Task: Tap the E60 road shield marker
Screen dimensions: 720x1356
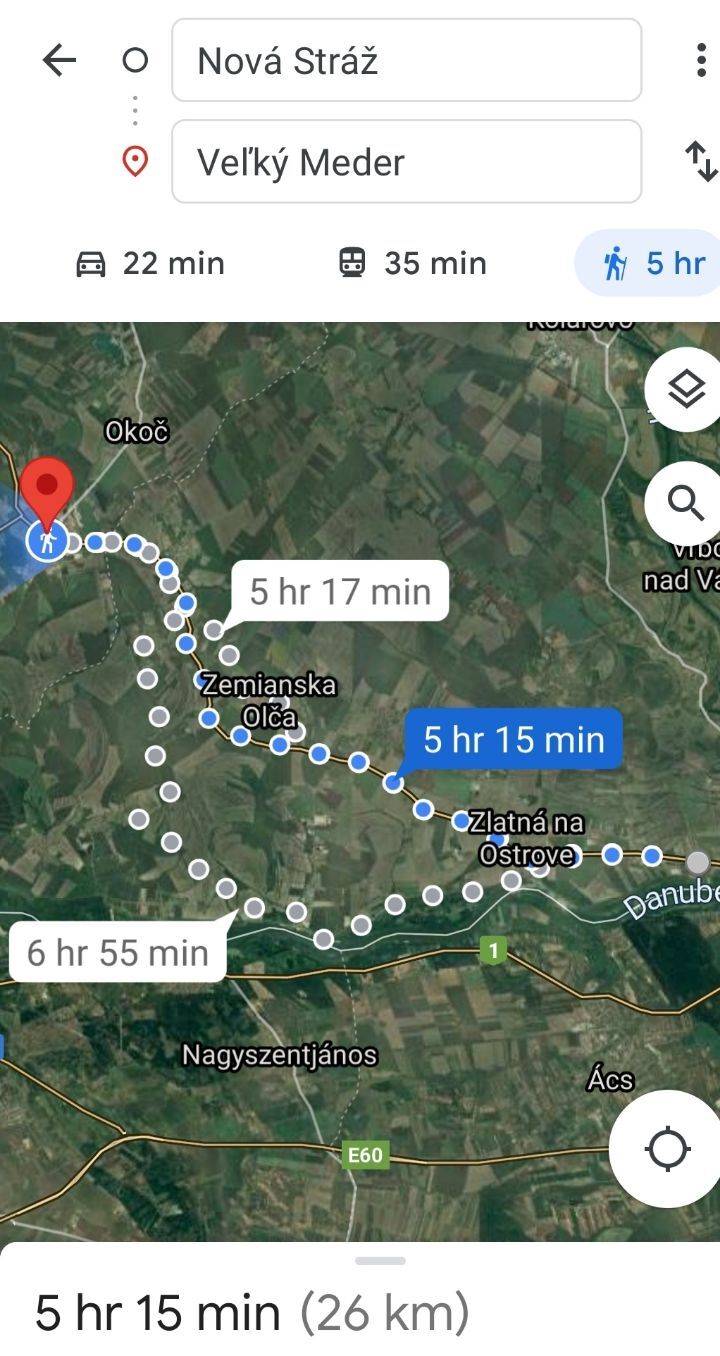Action: [364, 1155]
